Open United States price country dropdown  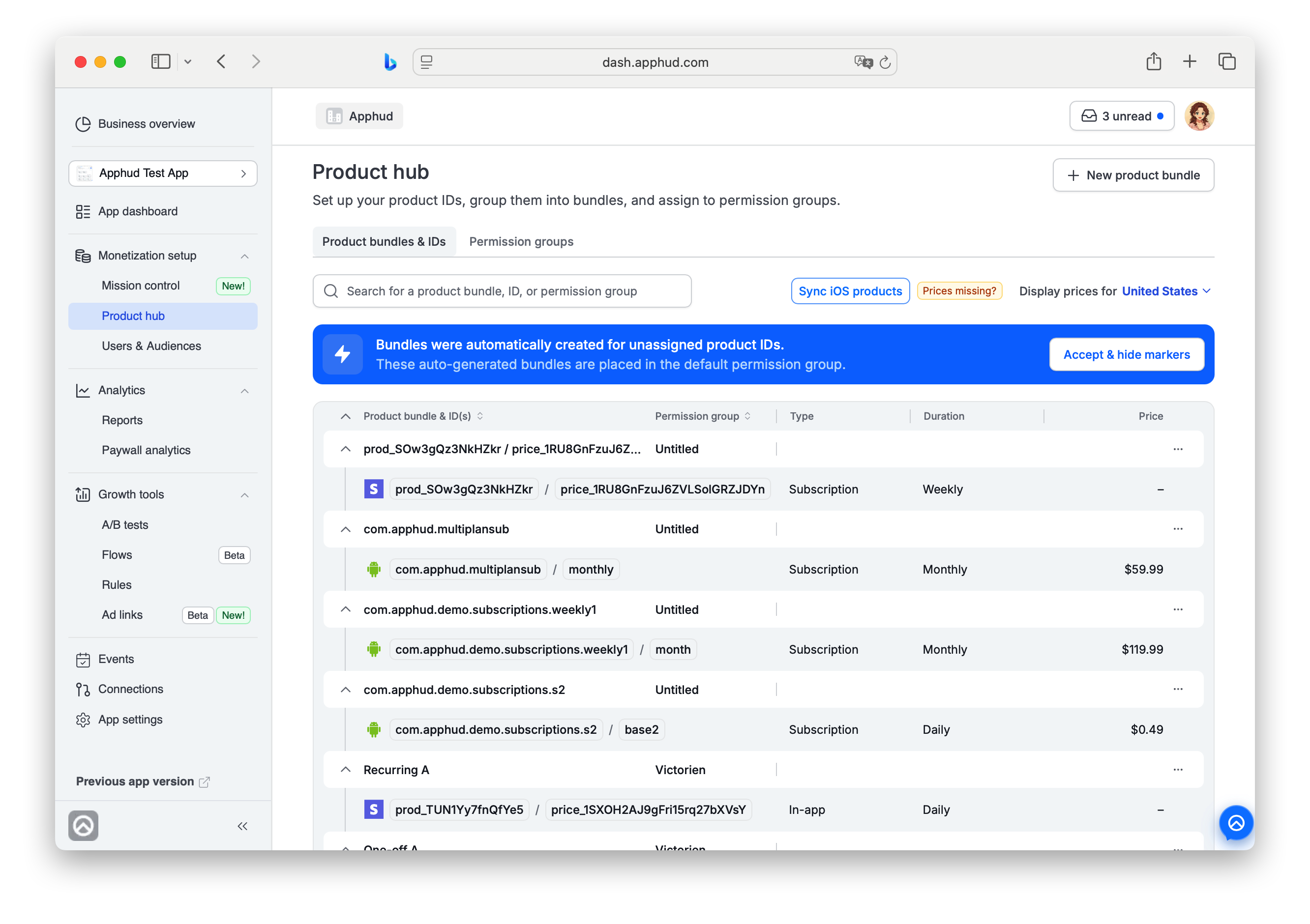tap(1165, 291)
